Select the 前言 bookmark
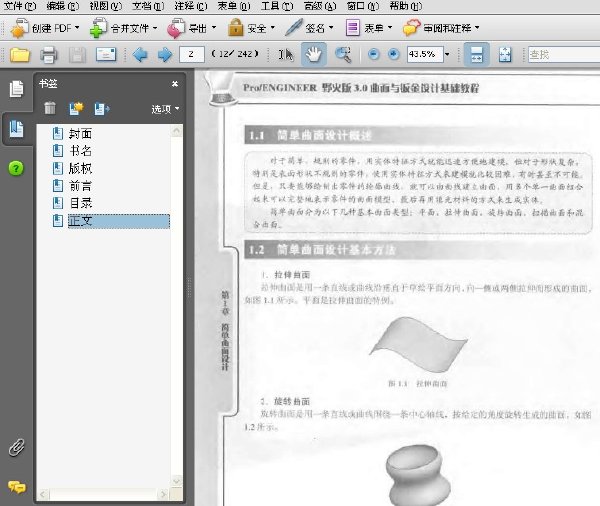The width and height of the screenshot is (600, 506). click(80, 186)
